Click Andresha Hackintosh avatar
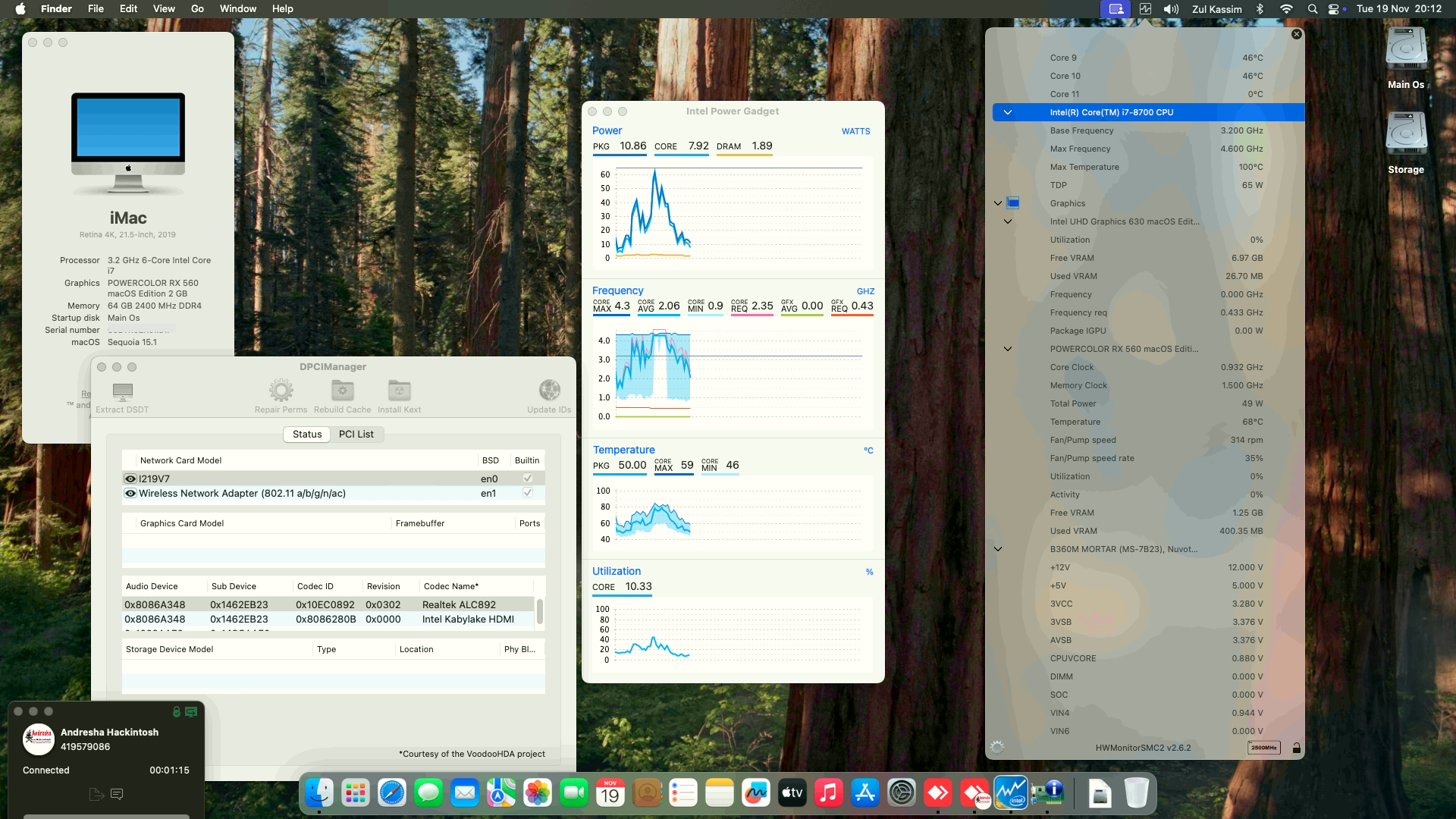Image resolution: width=1456 pixels, height=819 pixels. [x=39, y=739]
